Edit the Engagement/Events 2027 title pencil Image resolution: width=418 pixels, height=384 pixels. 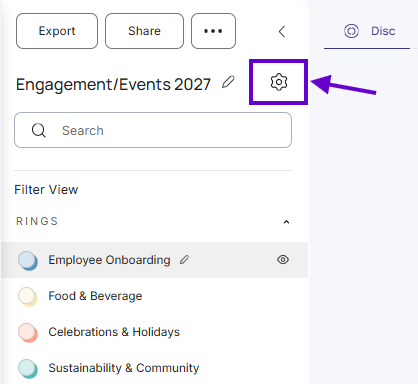tap(228, 82)
